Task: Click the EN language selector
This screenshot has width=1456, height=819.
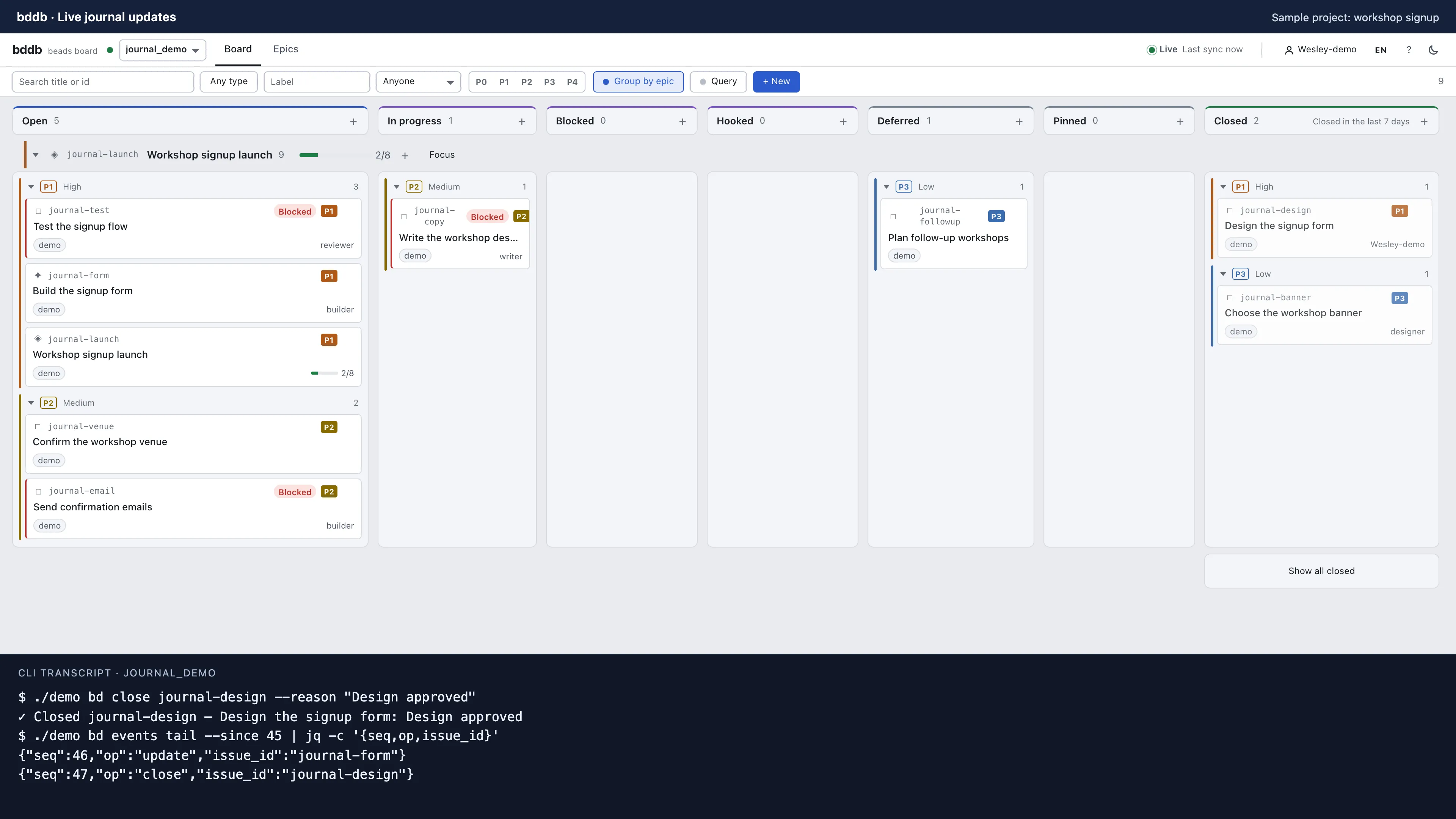Action: tap(1380, 50)
